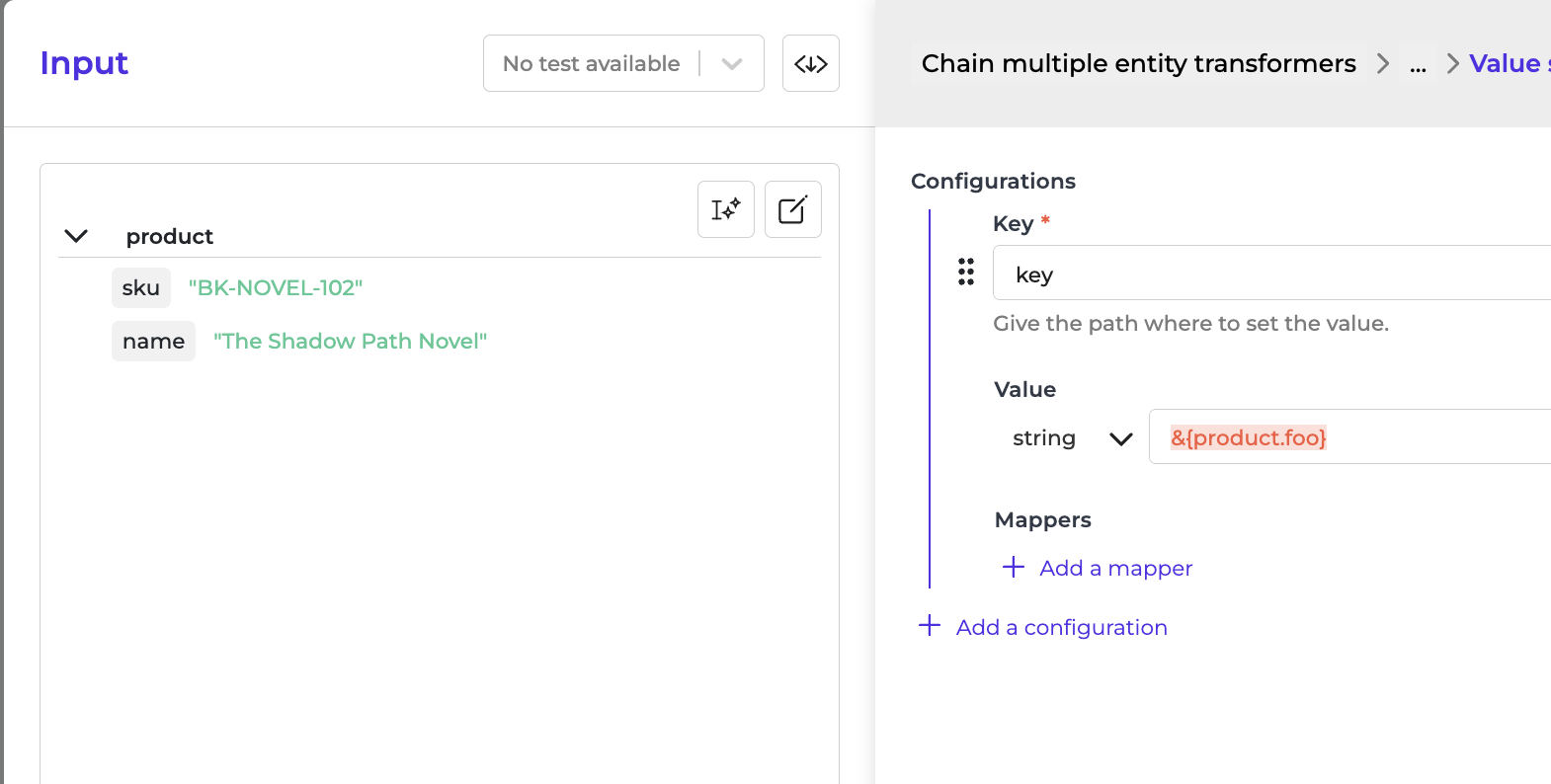The width and height of the screenshot is (1551, 784).
Task: Expand the breadcrumb ellipsis item
Action: coord(1418,66)
